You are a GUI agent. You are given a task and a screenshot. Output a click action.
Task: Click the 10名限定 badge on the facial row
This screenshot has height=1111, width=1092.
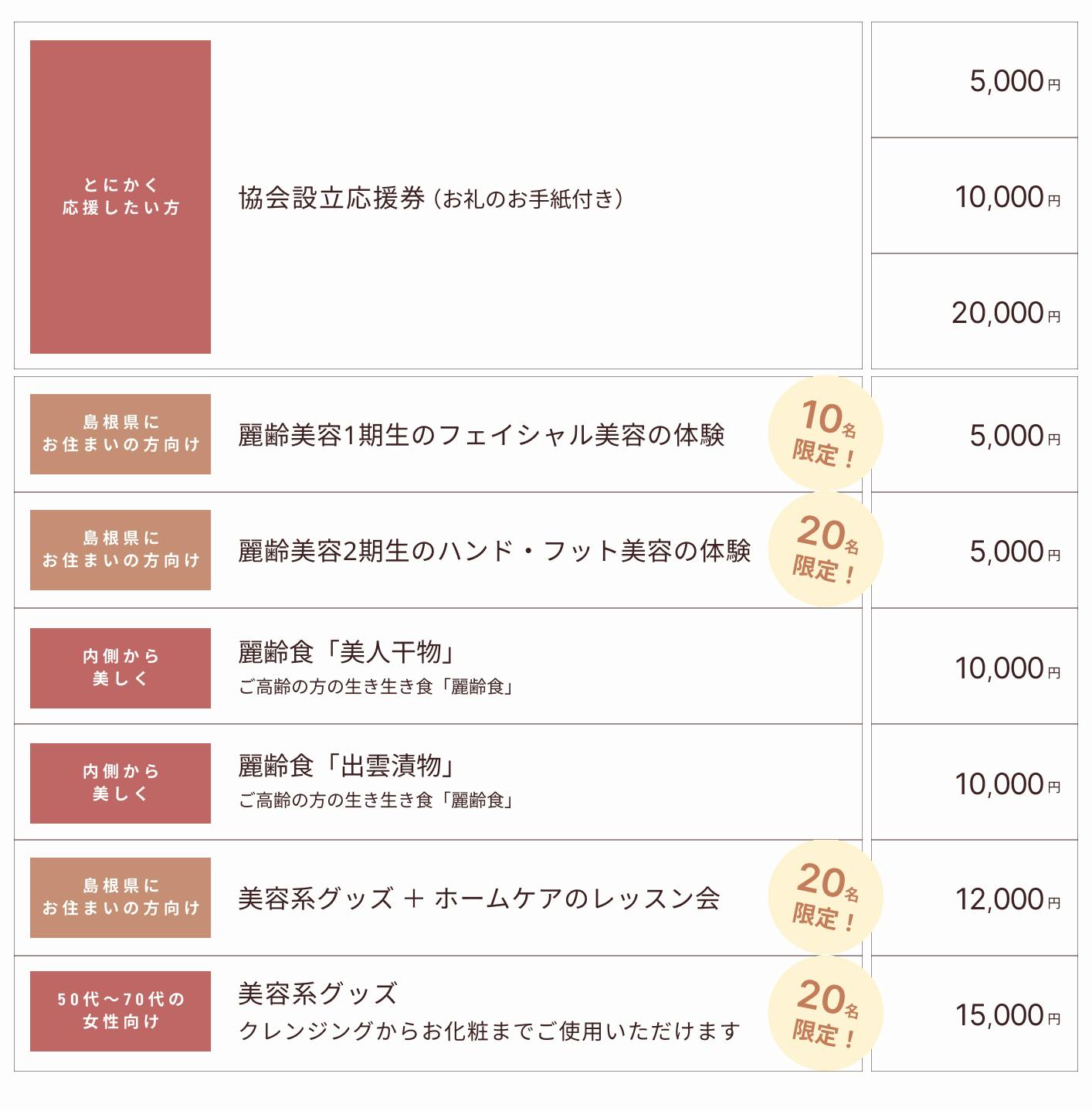click(x=825, y=433)
